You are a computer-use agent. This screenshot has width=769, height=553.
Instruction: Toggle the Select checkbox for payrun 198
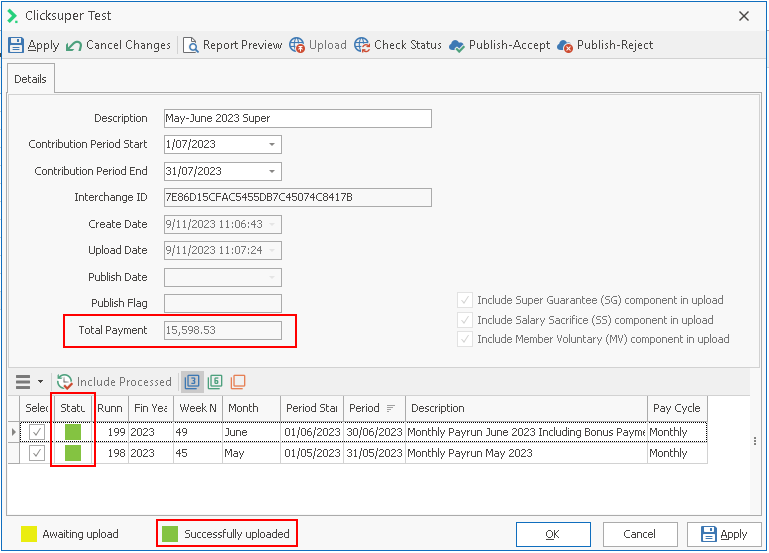point(37,453)
